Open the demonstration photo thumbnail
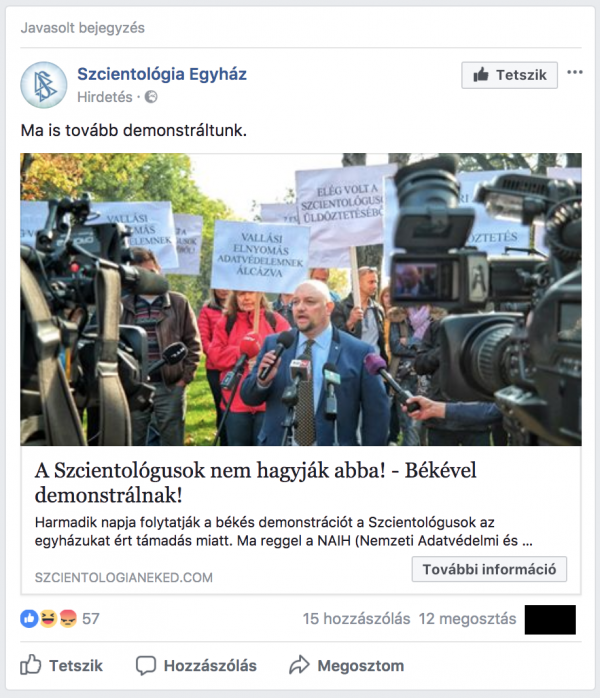 301,299
